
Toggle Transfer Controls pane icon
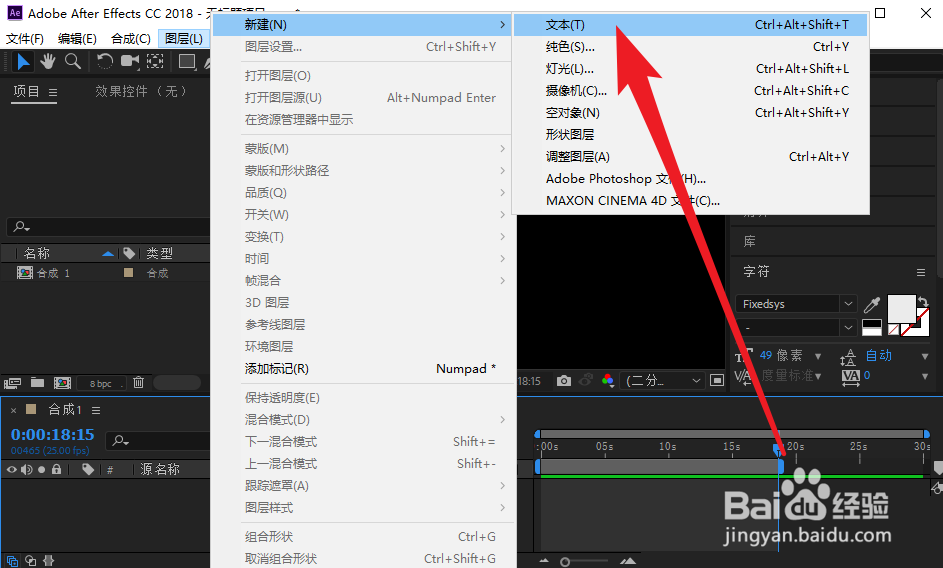point(31,561)
